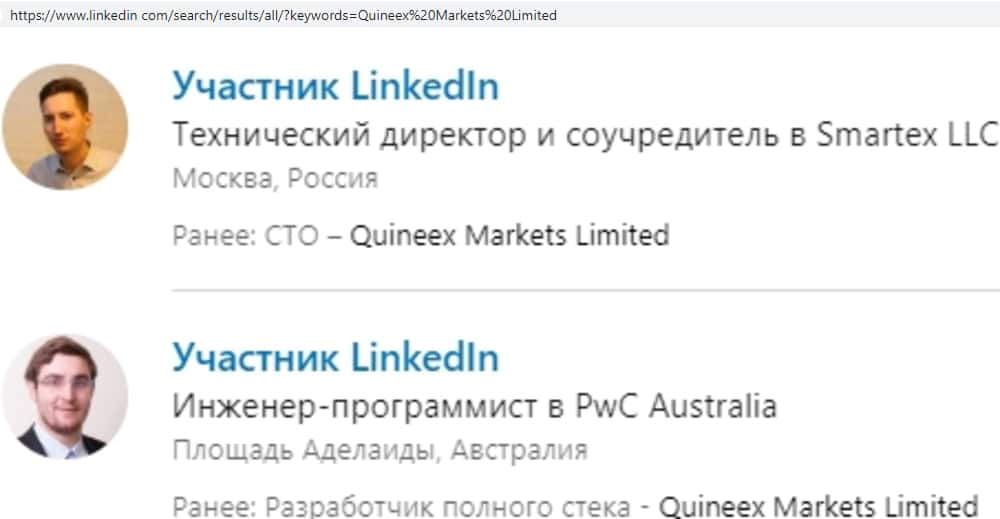
Task: Click "Quineex Markets Limited" in the developer result
Action: tap(818, 506)
